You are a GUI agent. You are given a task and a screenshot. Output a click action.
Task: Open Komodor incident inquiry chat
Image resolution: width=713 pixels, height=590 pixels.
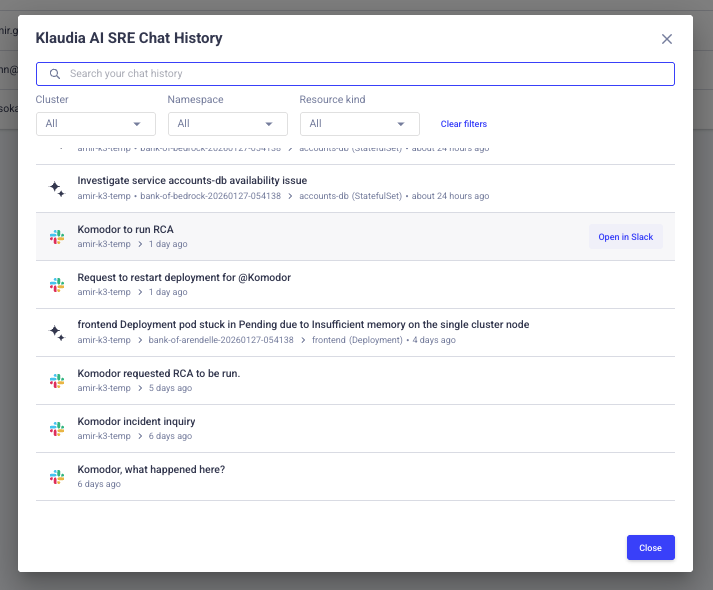click(x=355, y=429)
